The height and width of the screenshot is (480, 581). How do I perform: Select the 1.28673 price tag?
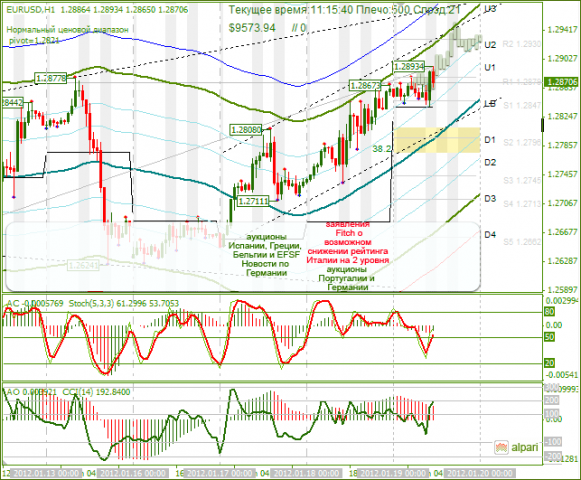point(365,86)
